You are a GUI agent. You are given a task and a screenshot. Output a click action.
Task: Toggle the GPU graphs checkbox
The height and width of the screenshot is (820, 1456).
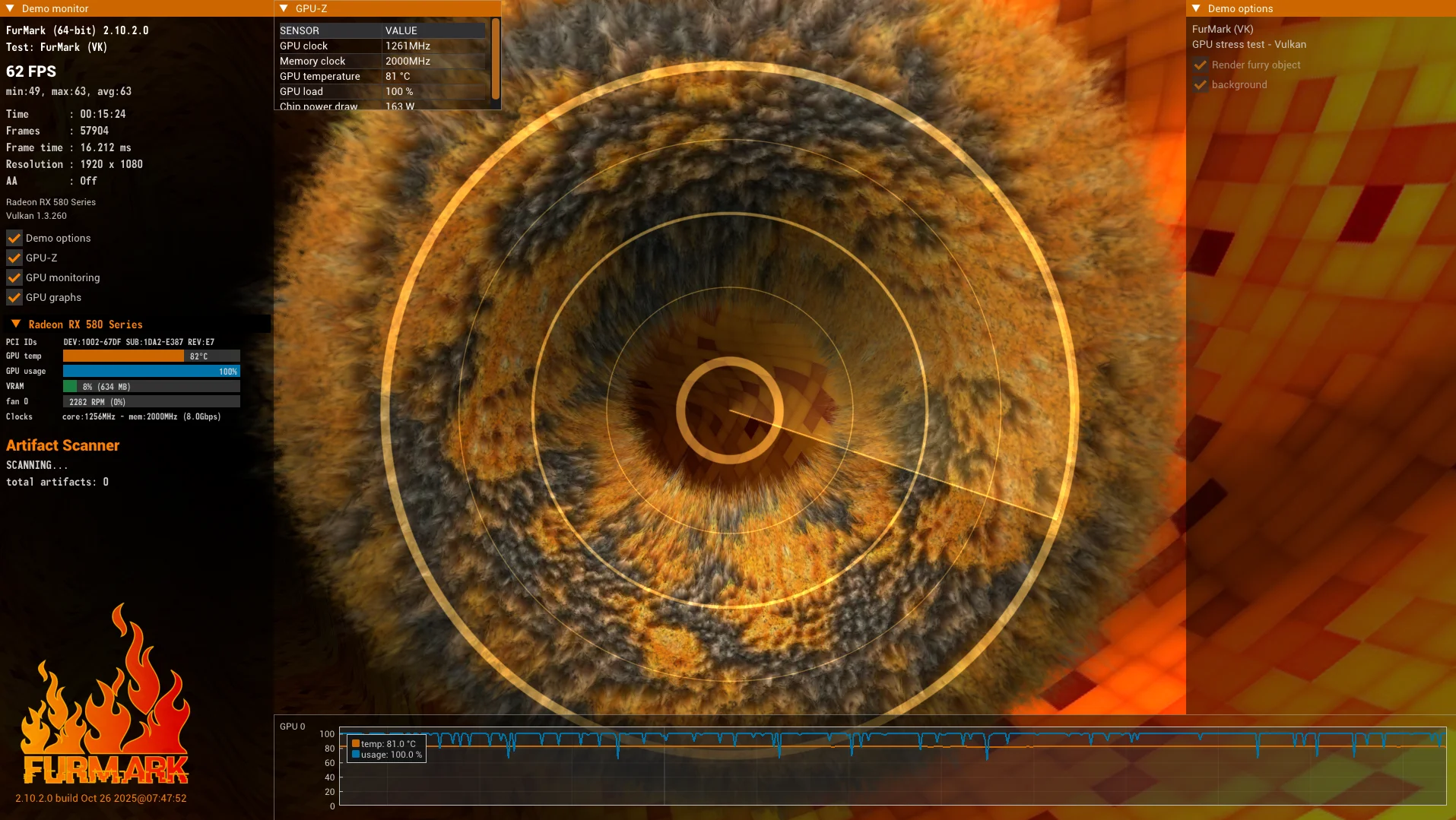[14, 297]
